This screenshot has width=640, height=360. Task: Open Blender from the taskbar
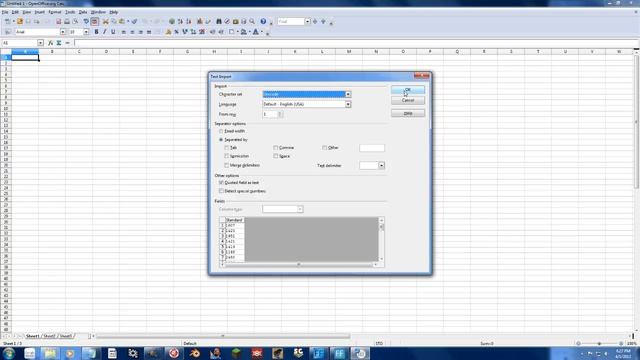tap(195, 353)
